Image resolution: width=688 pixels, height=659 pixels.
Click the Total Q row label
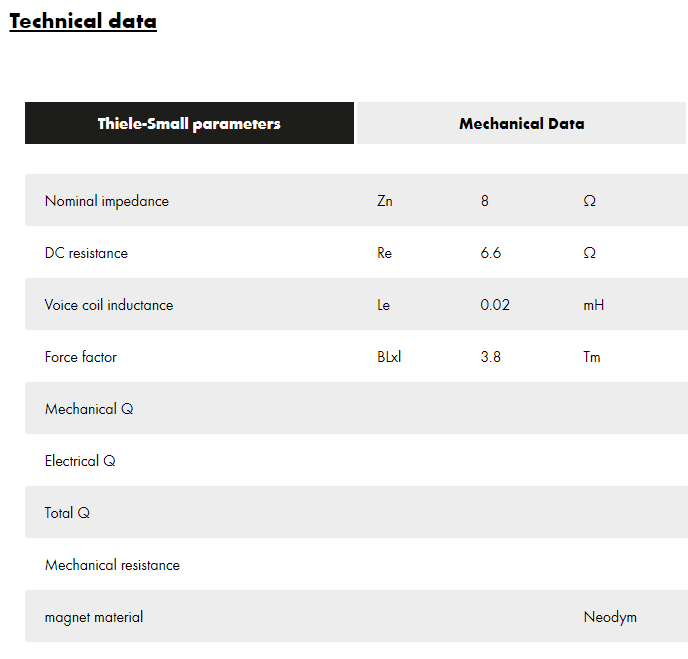(67, 513)
